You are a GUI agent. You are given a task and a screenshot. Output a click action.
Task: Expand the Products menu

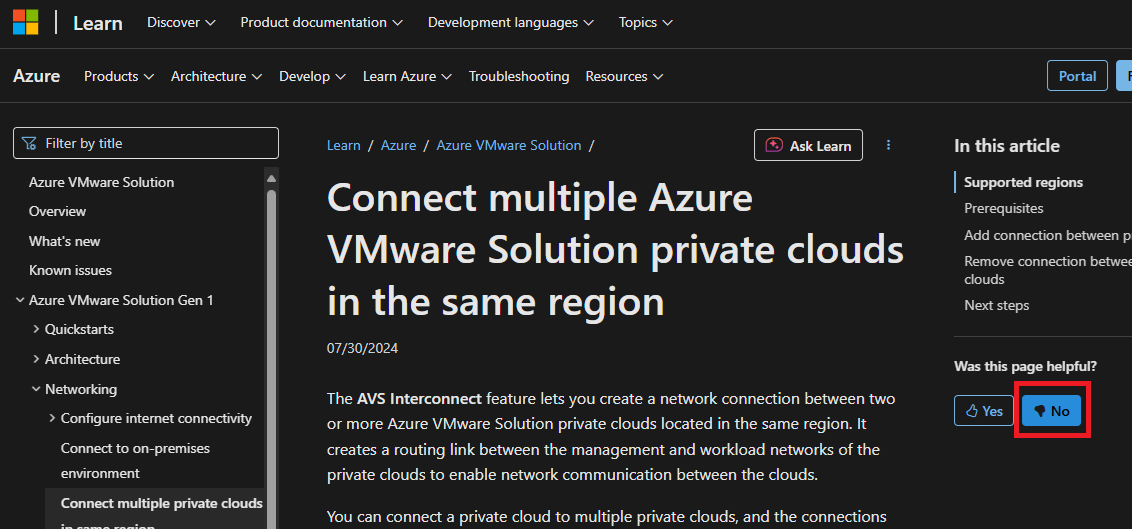pyautogui.click(x=119, y=76)
